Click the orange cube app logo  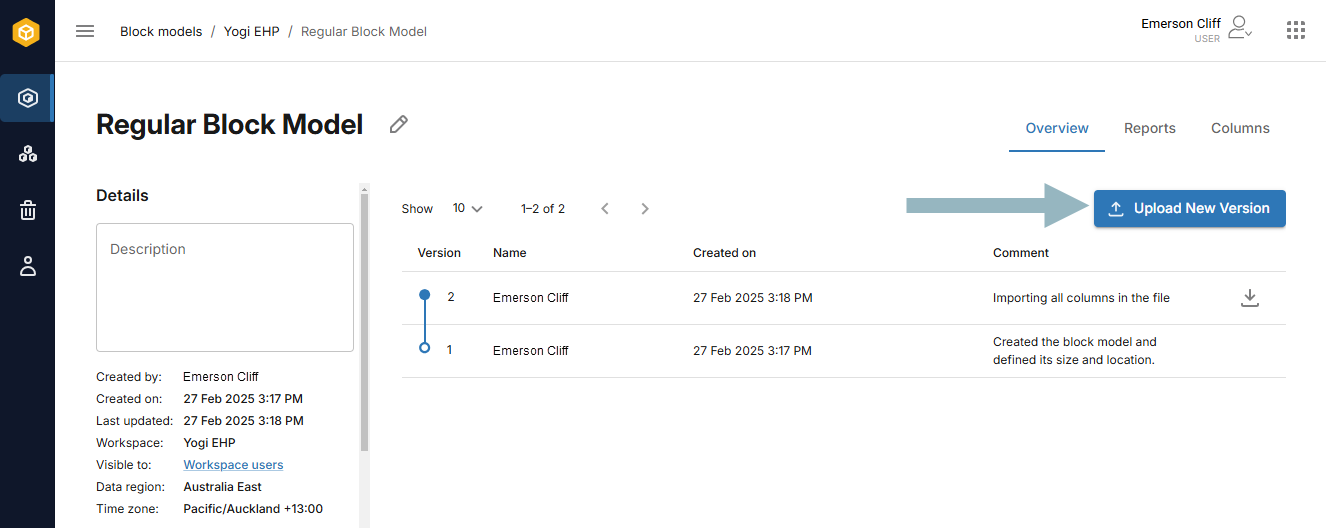27,32
